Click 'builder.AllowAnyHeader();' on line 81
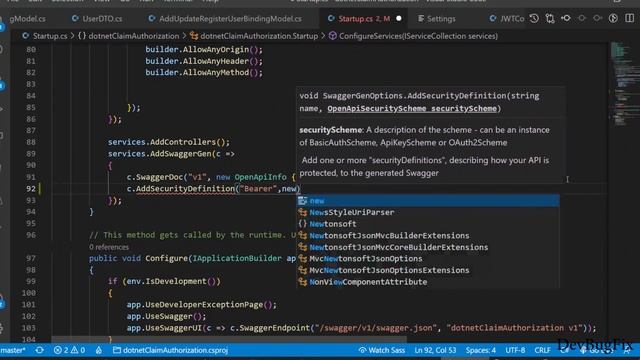This screenshot has height=360, width=640. [x=204, y=61]
